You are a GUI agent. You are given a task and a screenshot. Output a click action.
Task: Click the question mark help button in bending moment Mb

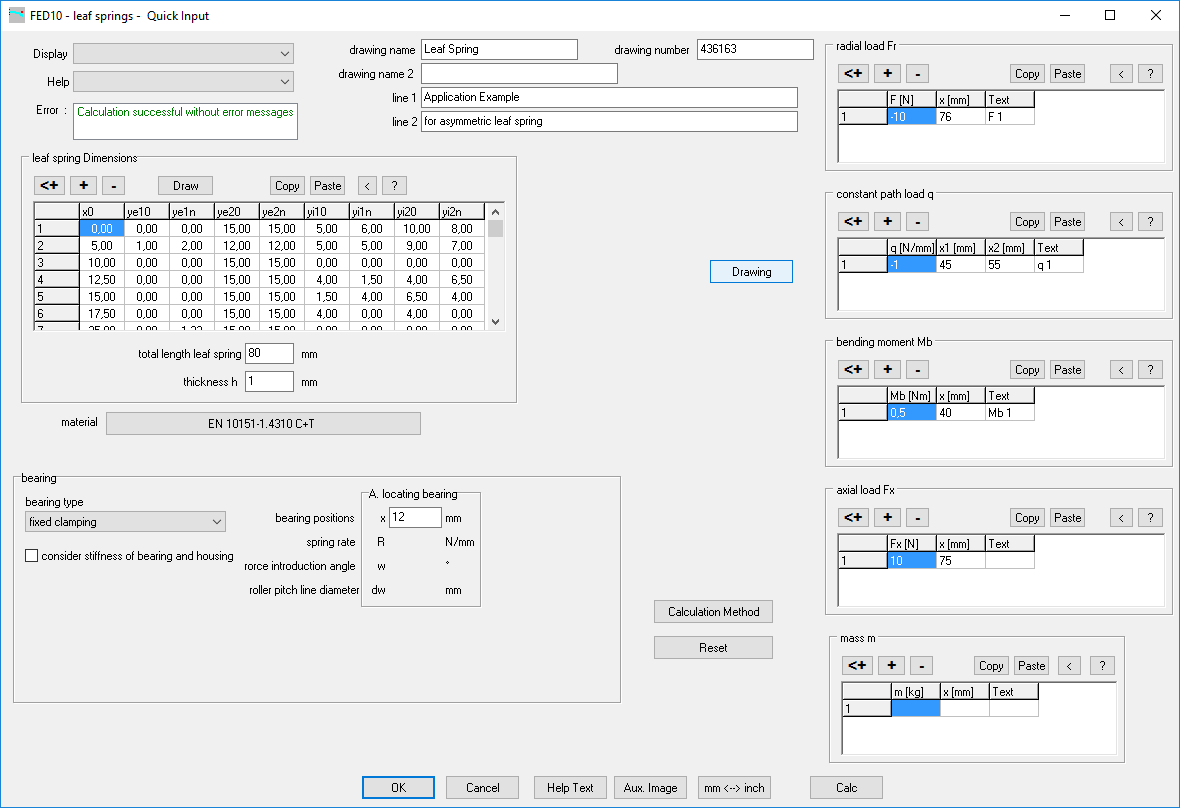click(1150, 369)
